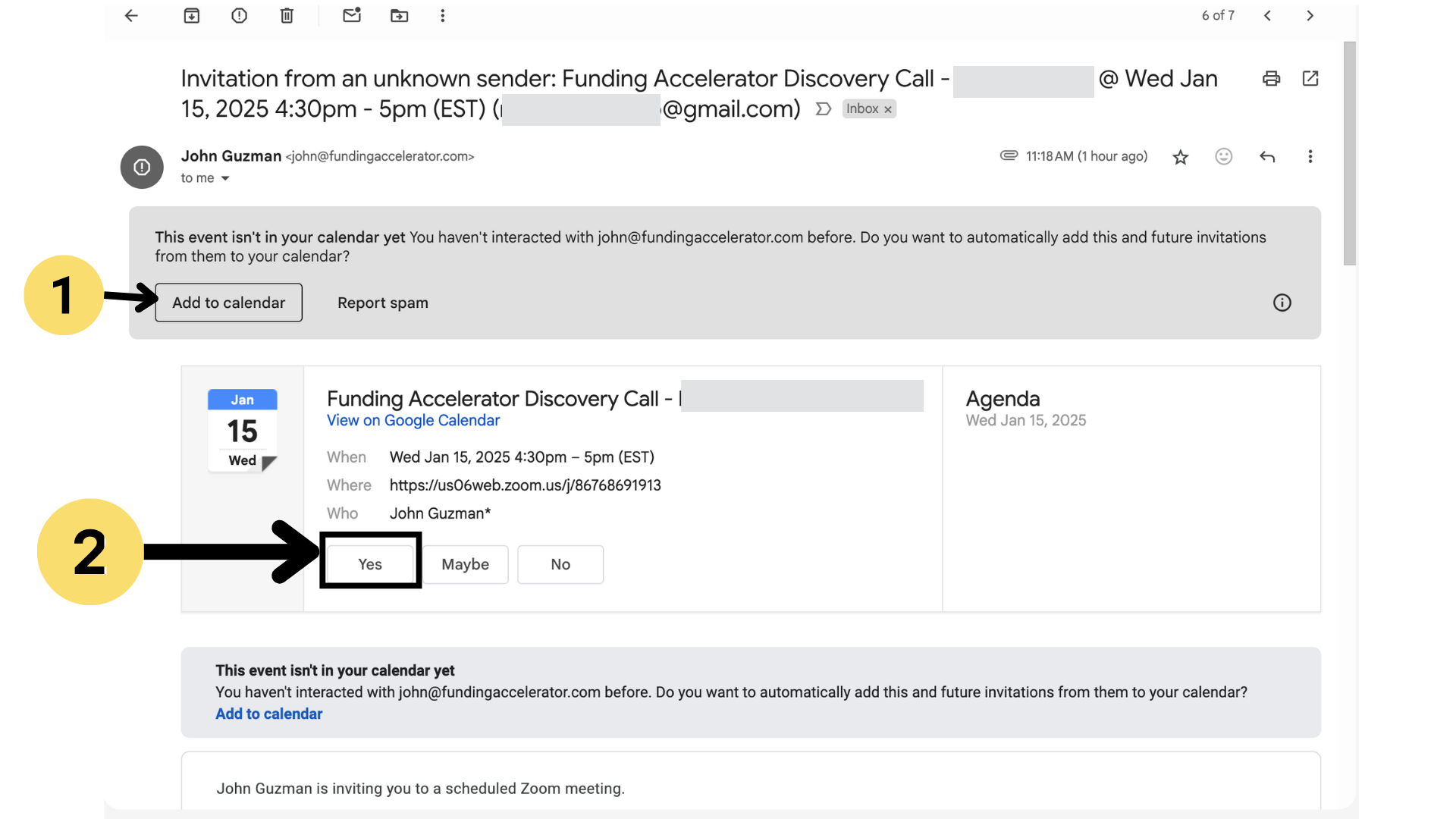This screenshot has height=819, width=1456.
Task: Expand the 'to me' recipient details
Action: click(225, 178)
